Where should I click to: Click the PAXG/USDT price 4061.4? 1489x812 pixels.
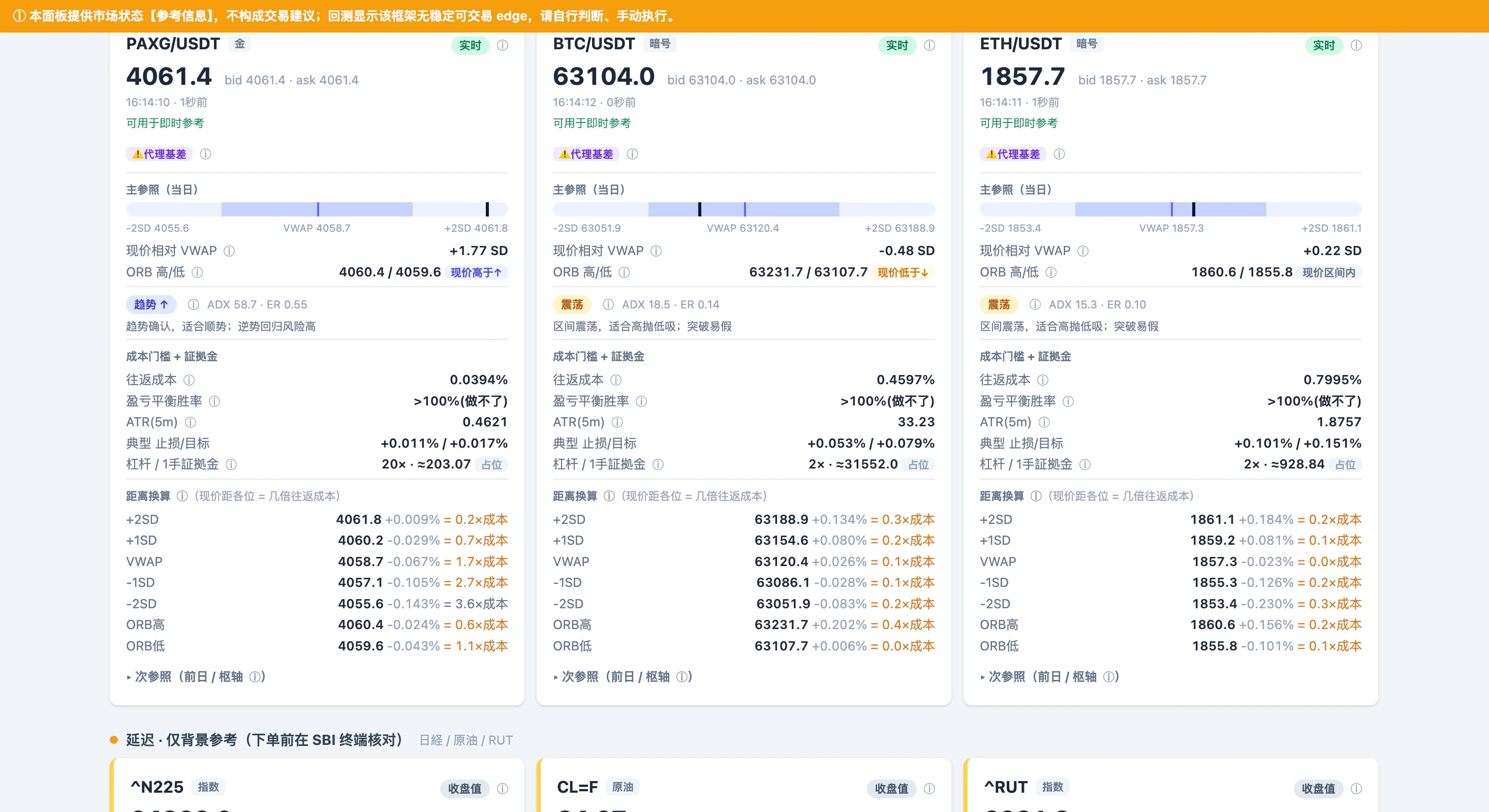tap(169, 76)
